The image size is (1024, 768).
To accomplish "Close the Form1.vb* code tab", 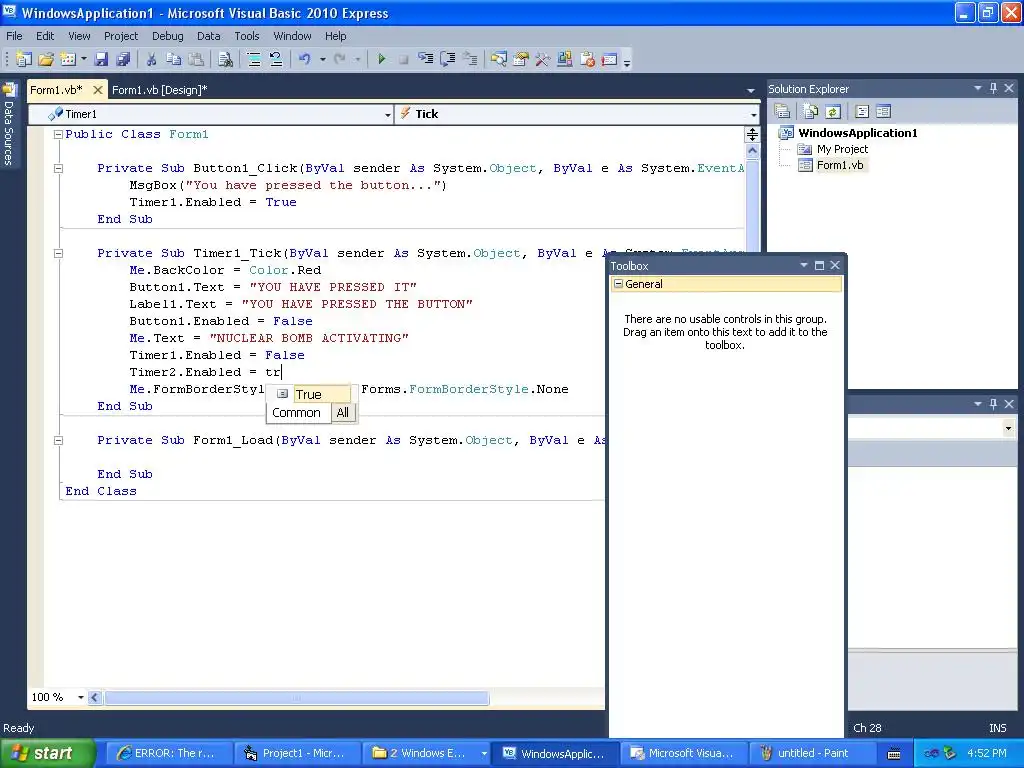I will [97, 90].
